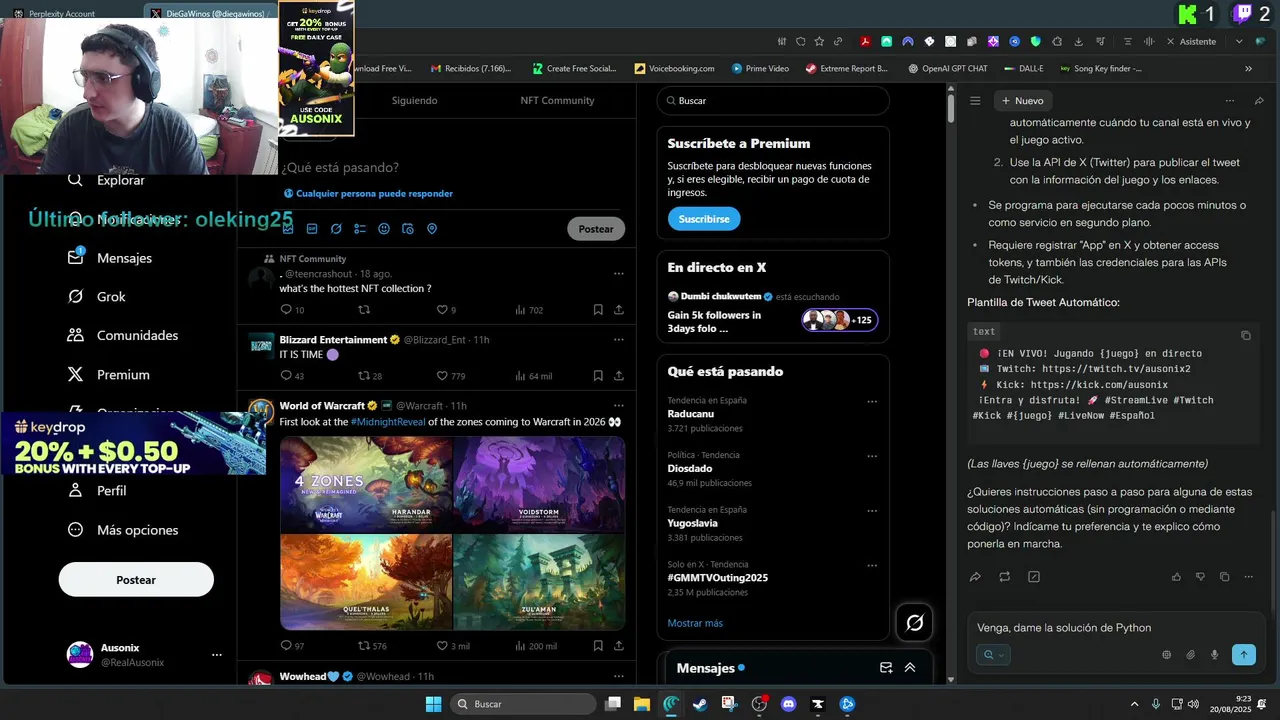This screenshot has height=720, width=1280.
Task: Click the X Buscar search field
Action: coord(773,101)
